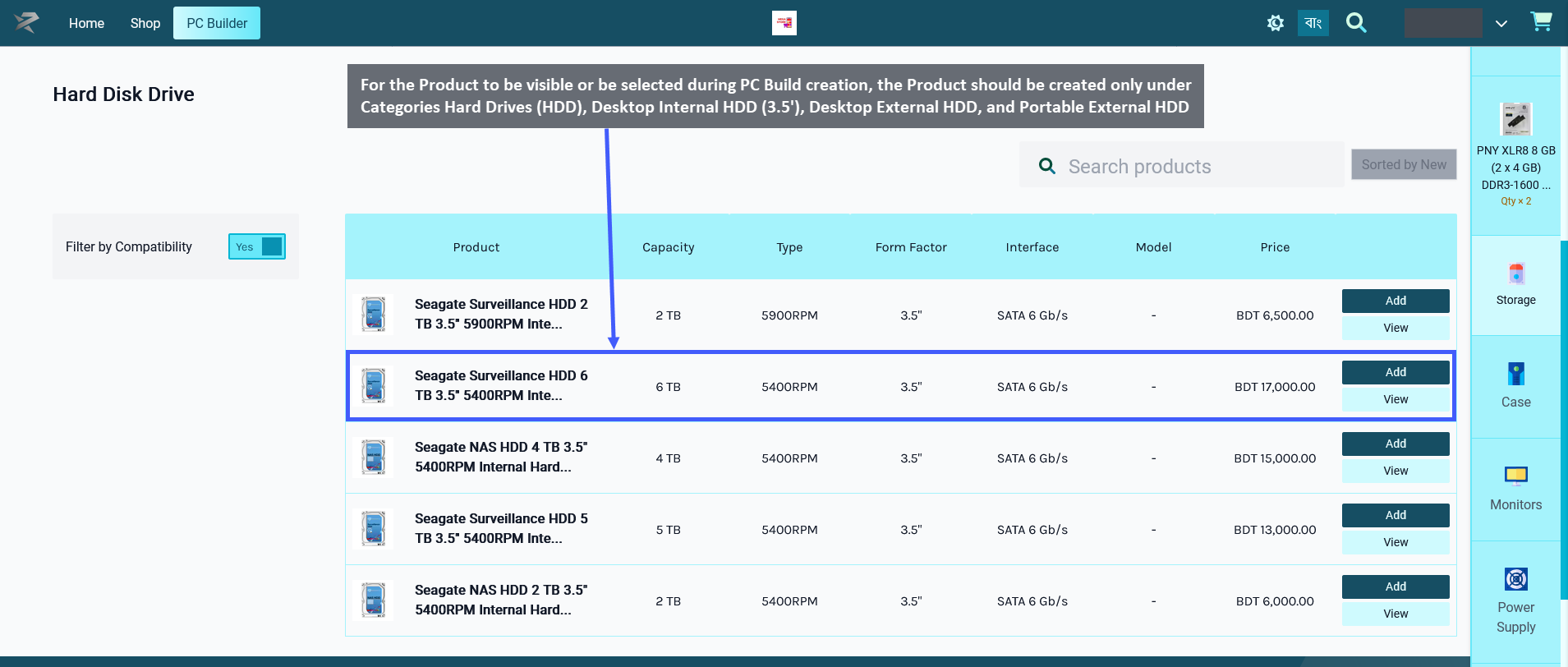1568x667 pixels.
Task: View Seagate Surveillance HDD 6 TB details
Action: pos(1396,399)
